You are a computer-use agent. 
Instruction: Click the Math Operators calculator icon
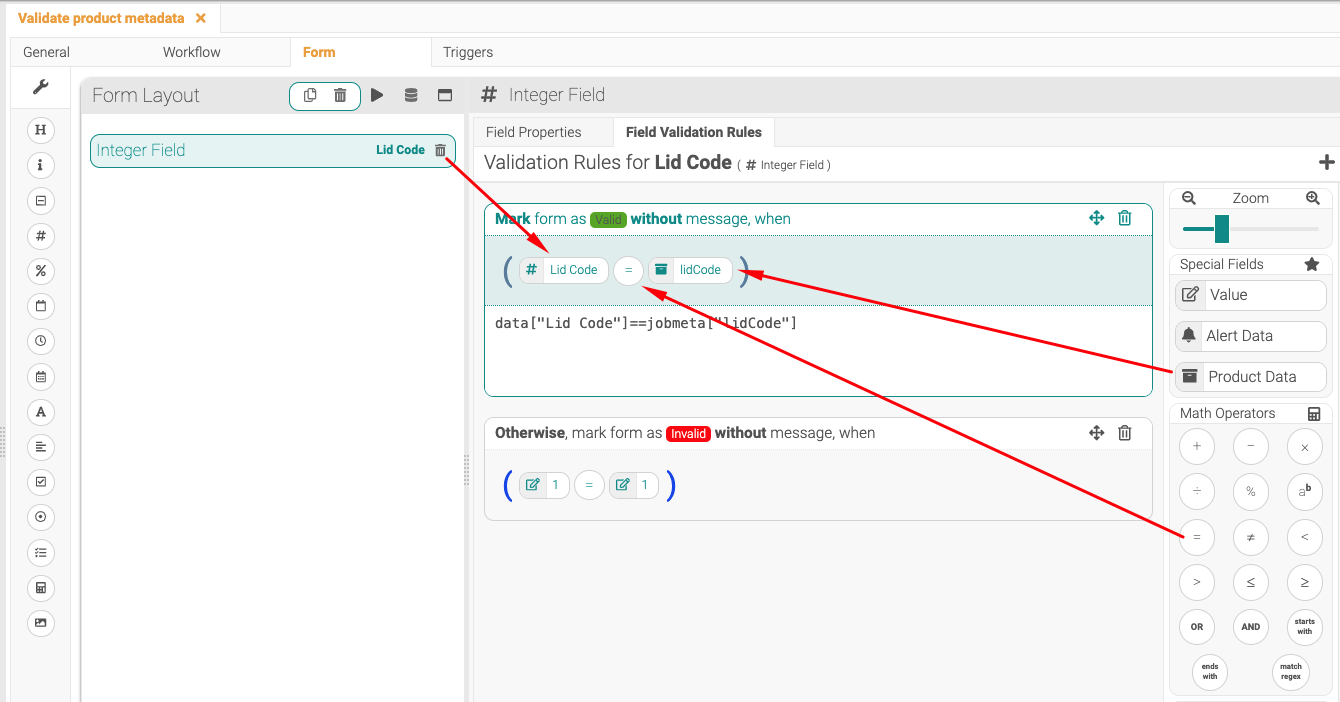point(1314,413)
